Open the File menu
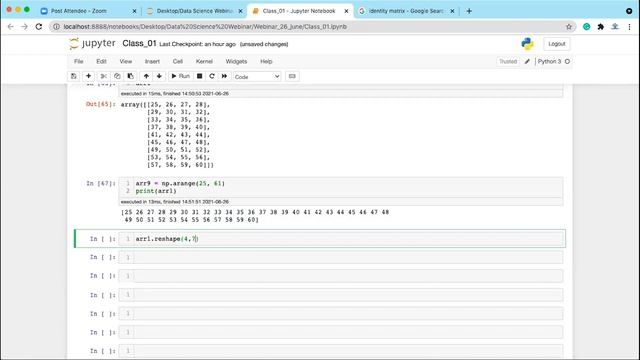640x360 pixels. pyautogui.click(x=78, y=62)
